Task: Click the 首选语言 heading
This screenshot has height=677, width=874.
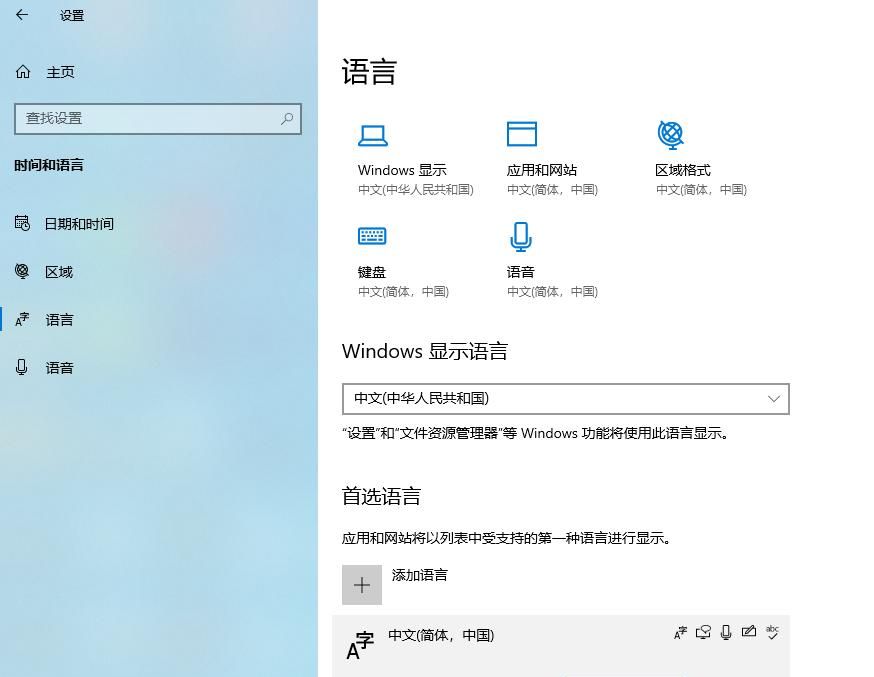Action: click(x=381, y=496)
